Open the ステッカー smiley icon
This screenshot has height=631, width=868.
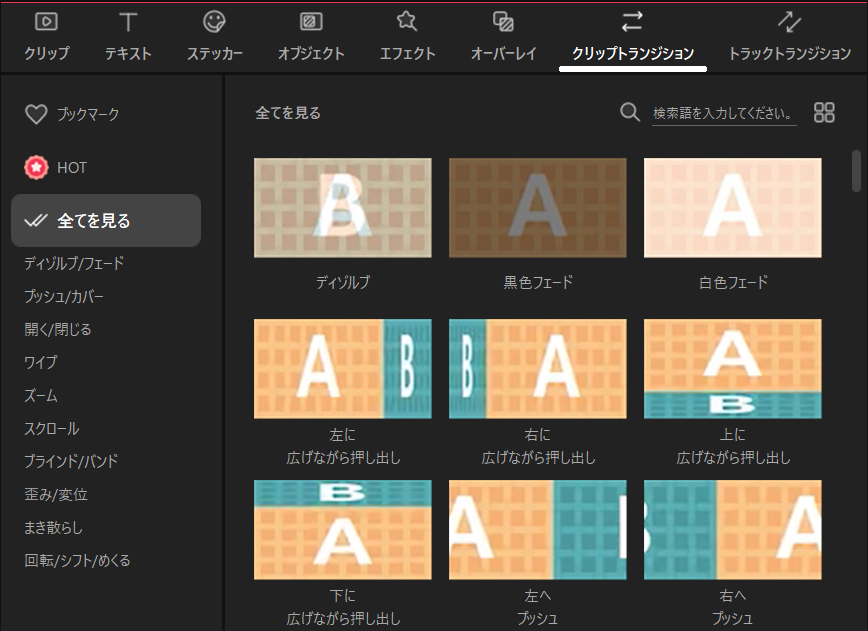click(214, 21)
